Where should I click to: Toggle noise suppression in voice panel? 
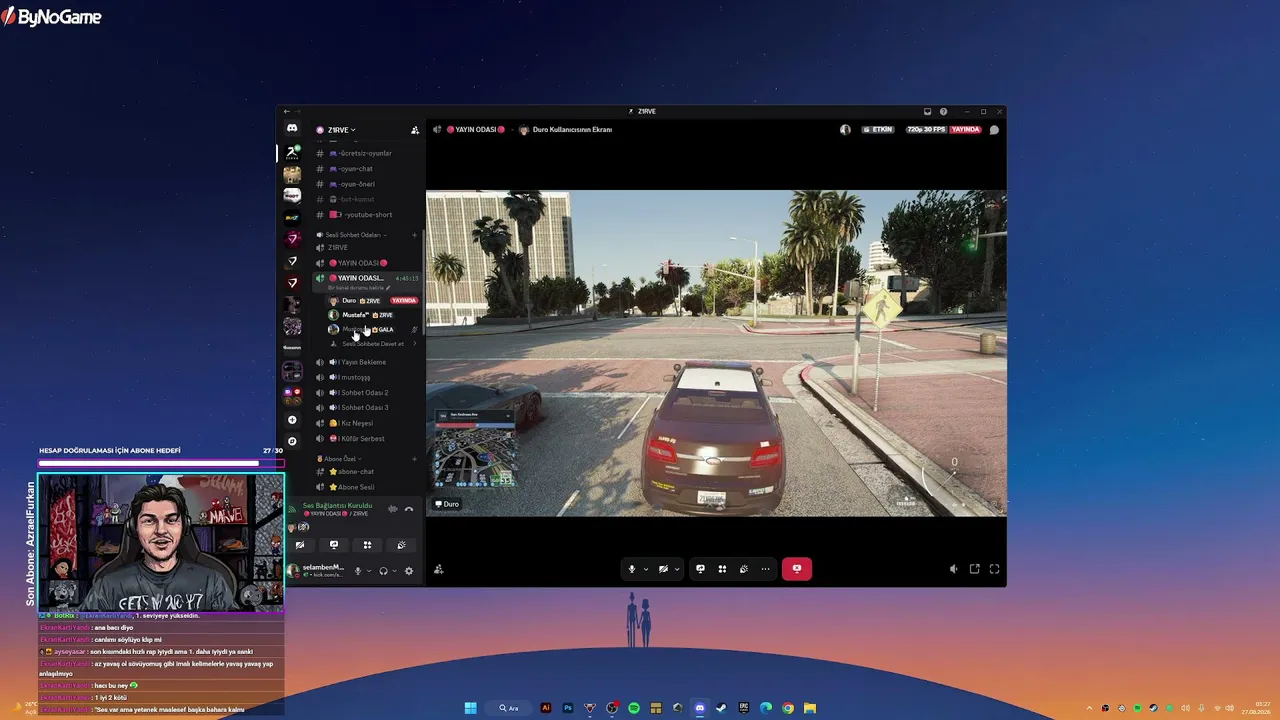tap(392, 509)
